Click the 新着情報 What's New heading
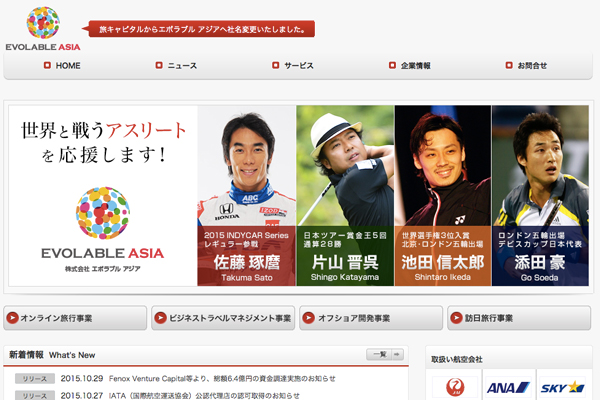The height and width of the screenshot is (400, 600). [52, 355]
